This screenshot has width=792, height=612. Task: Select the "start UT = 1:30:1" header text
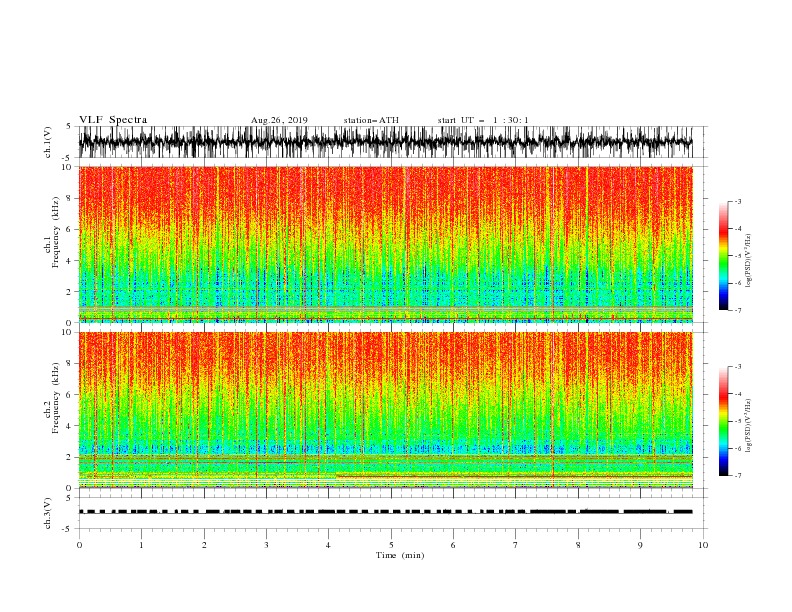tap(483, 120)
